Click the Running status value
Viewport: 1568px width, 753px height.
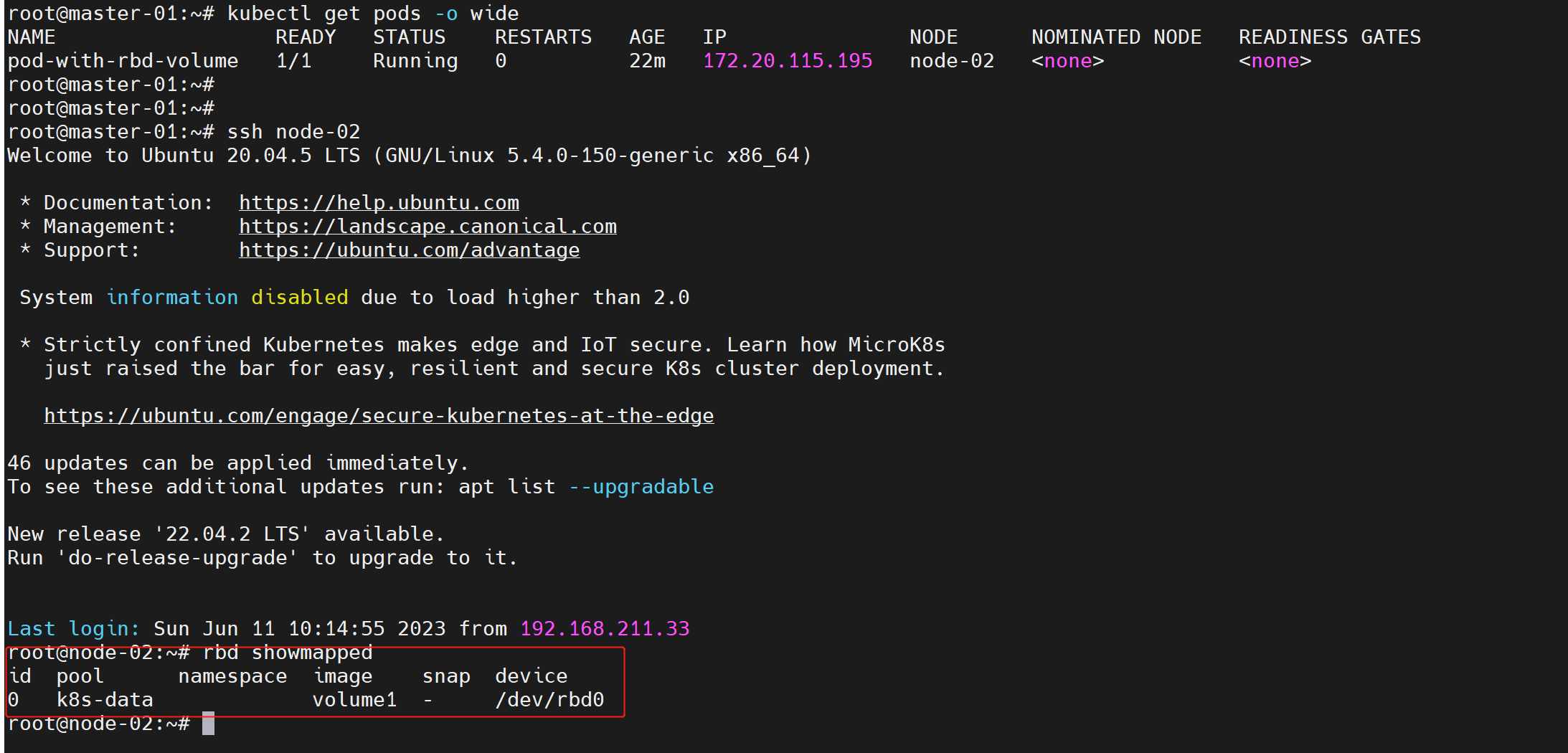point(415,61)
